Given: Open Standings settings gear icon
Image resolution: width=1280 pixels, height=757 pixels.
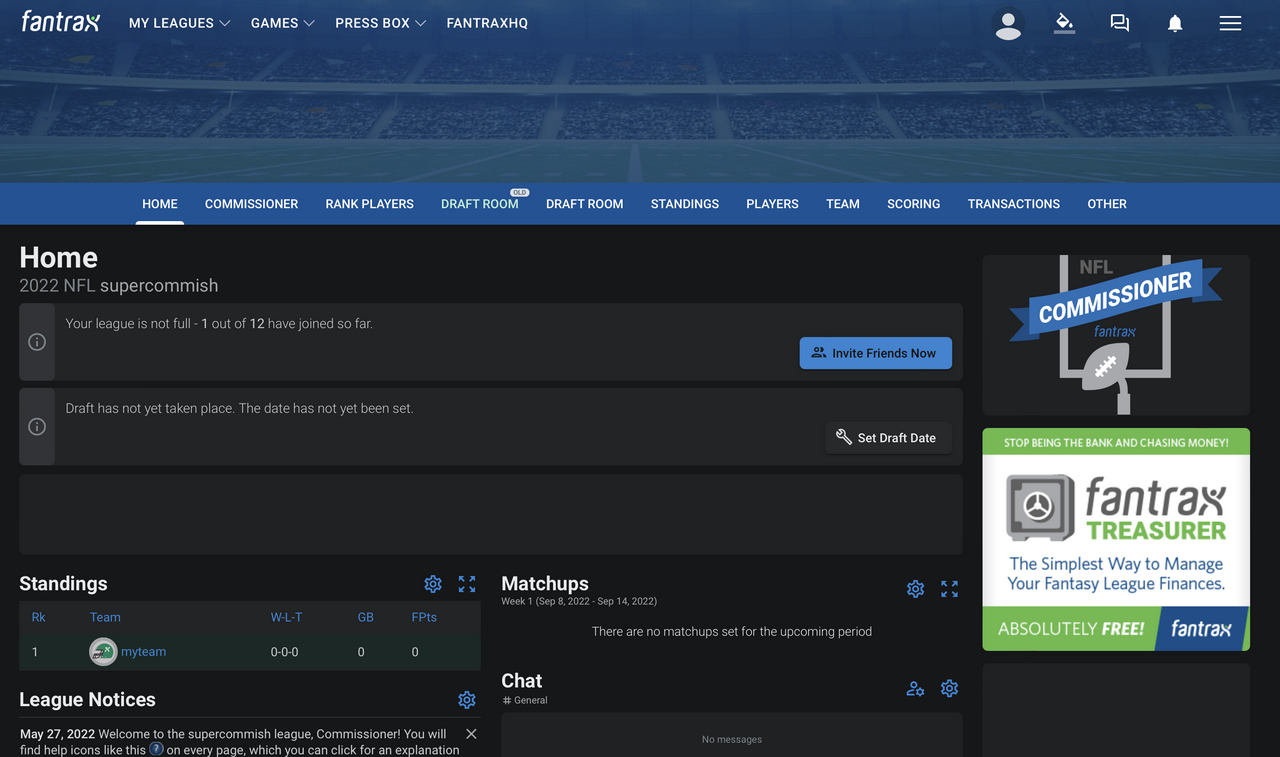Looking at the screenshot, I should tap(433, 584).
